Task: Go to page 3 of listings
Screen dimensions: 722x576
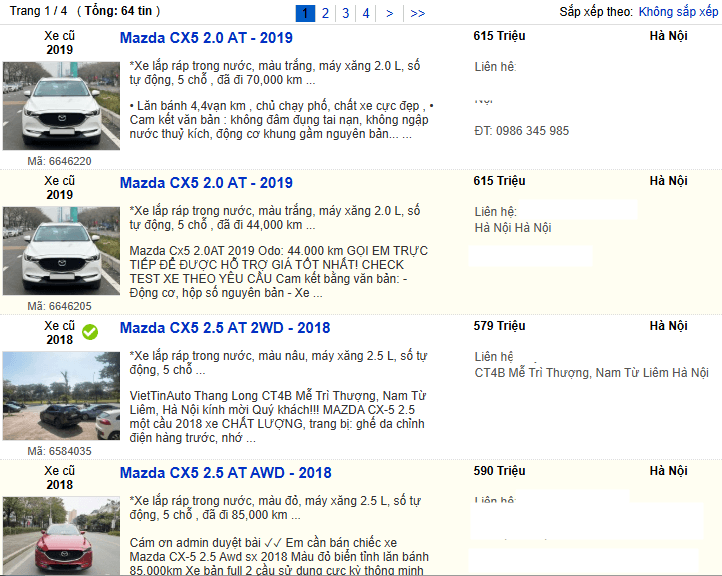Action: point(345,13)
